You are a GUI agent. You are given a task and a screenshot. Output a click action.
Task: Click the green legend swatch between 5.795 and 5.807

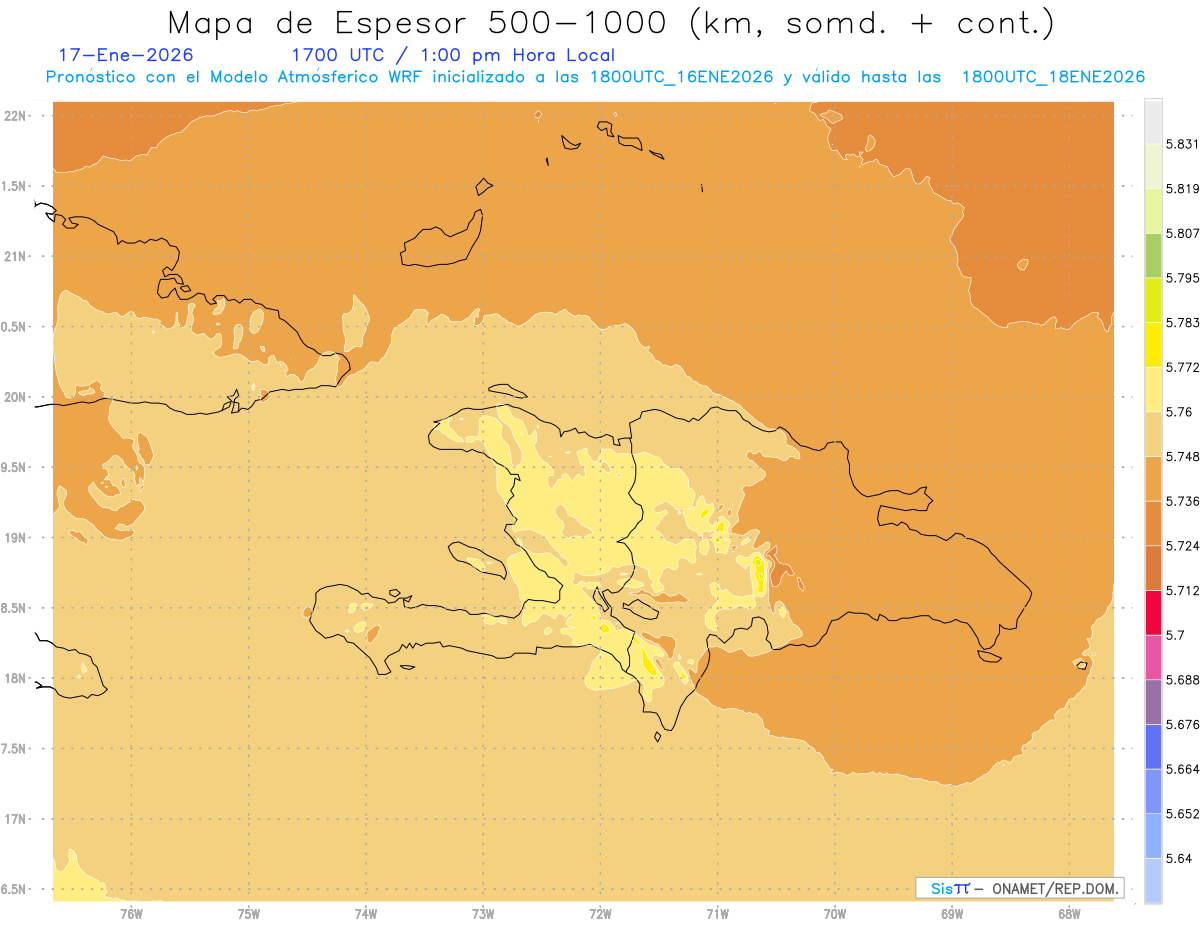(1153, 256)
